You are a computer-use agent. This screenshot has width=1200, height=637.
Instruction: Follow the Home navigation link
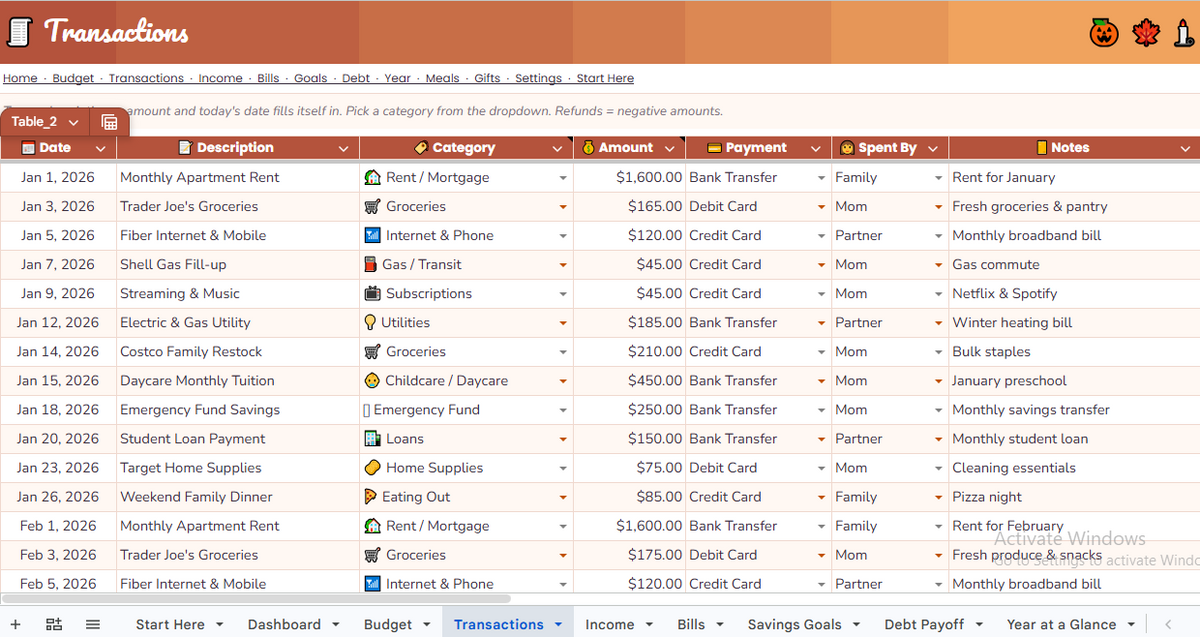[x=20, y=78]
